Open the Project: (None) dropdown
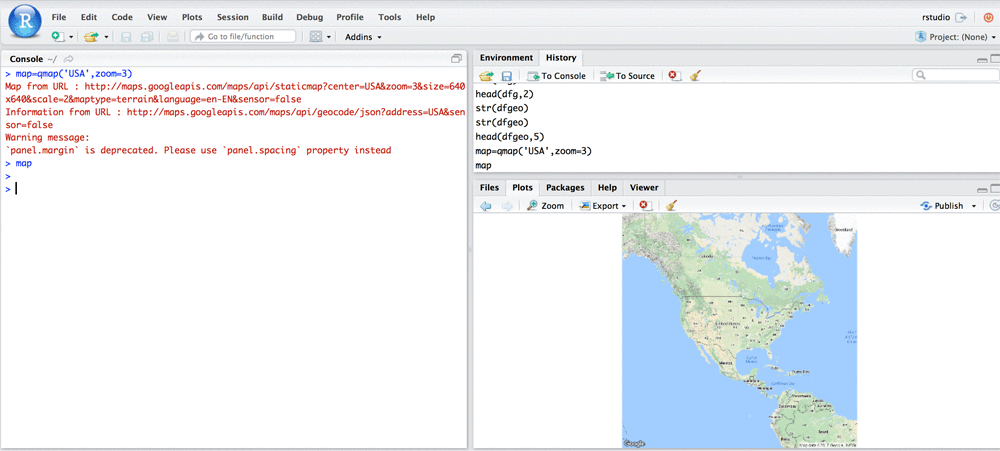Viewport: 1000px width, 451px height. [x=955, y=37]
